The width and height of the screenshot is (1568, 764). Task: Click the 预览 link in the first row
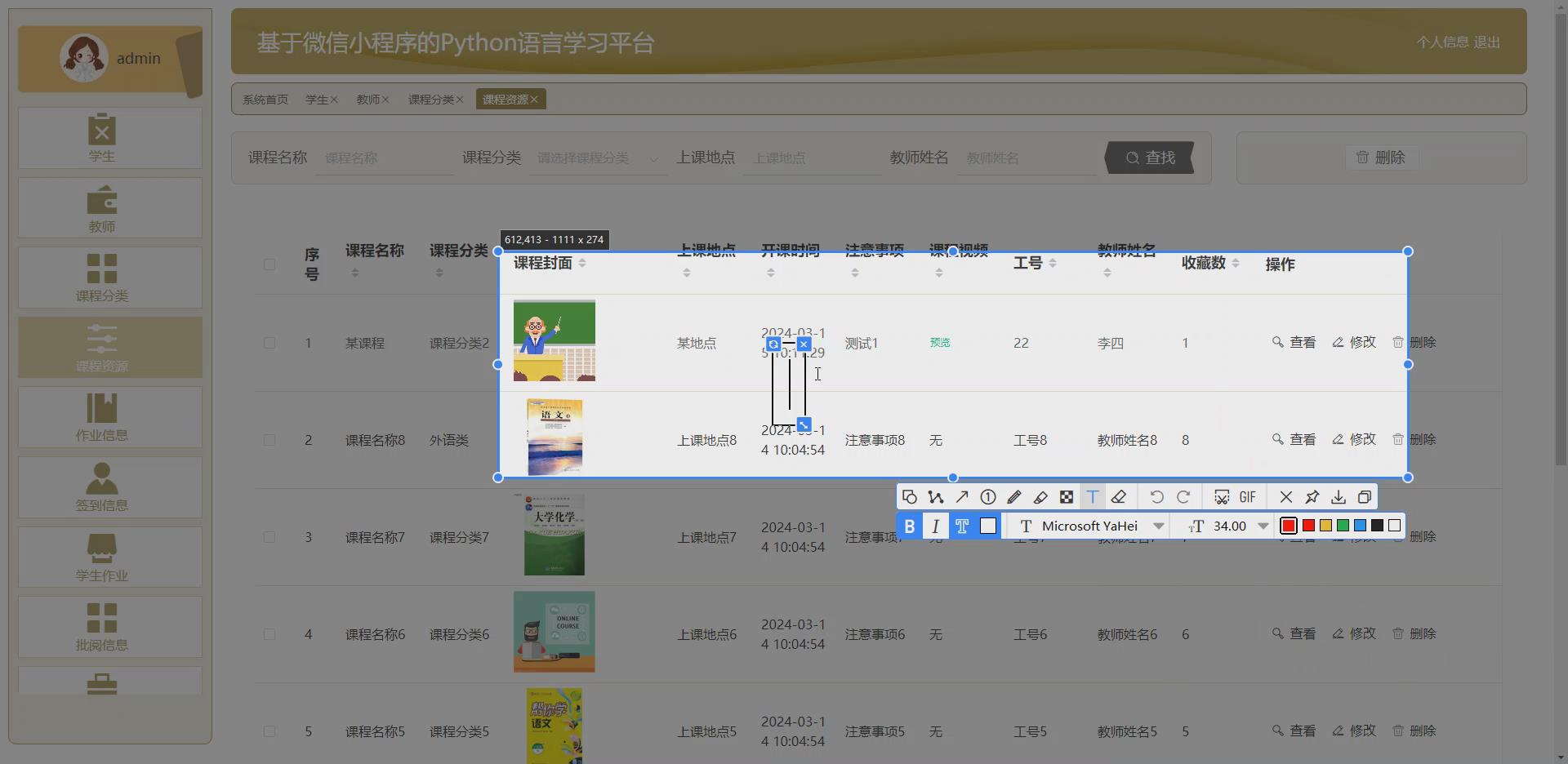(x=940, y=343)
